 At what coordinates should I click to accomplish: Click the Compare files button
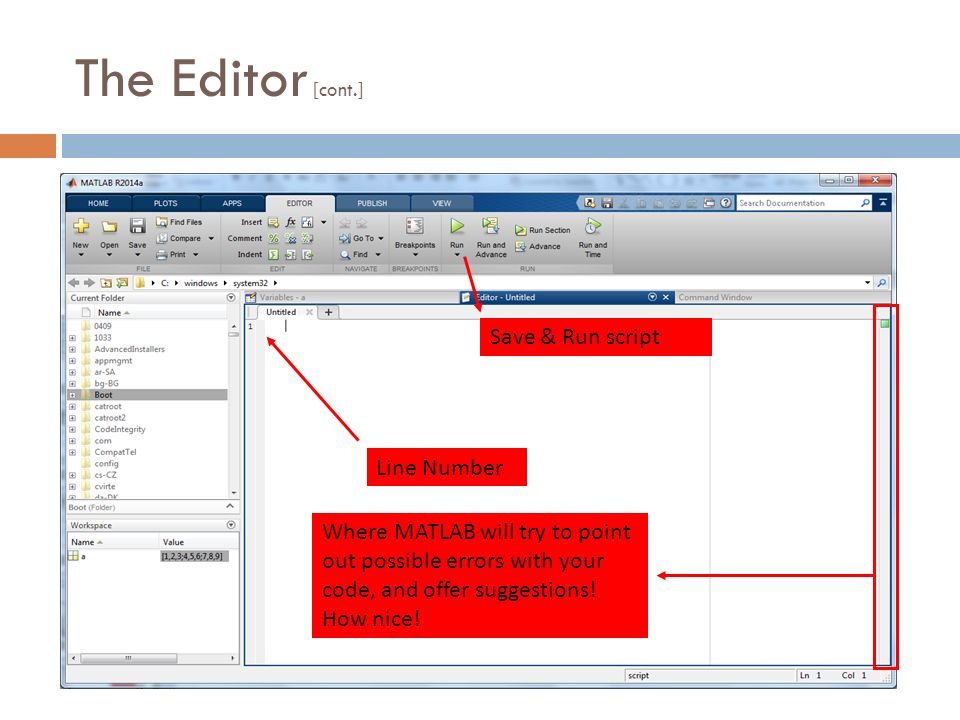(x=179, y=238)
